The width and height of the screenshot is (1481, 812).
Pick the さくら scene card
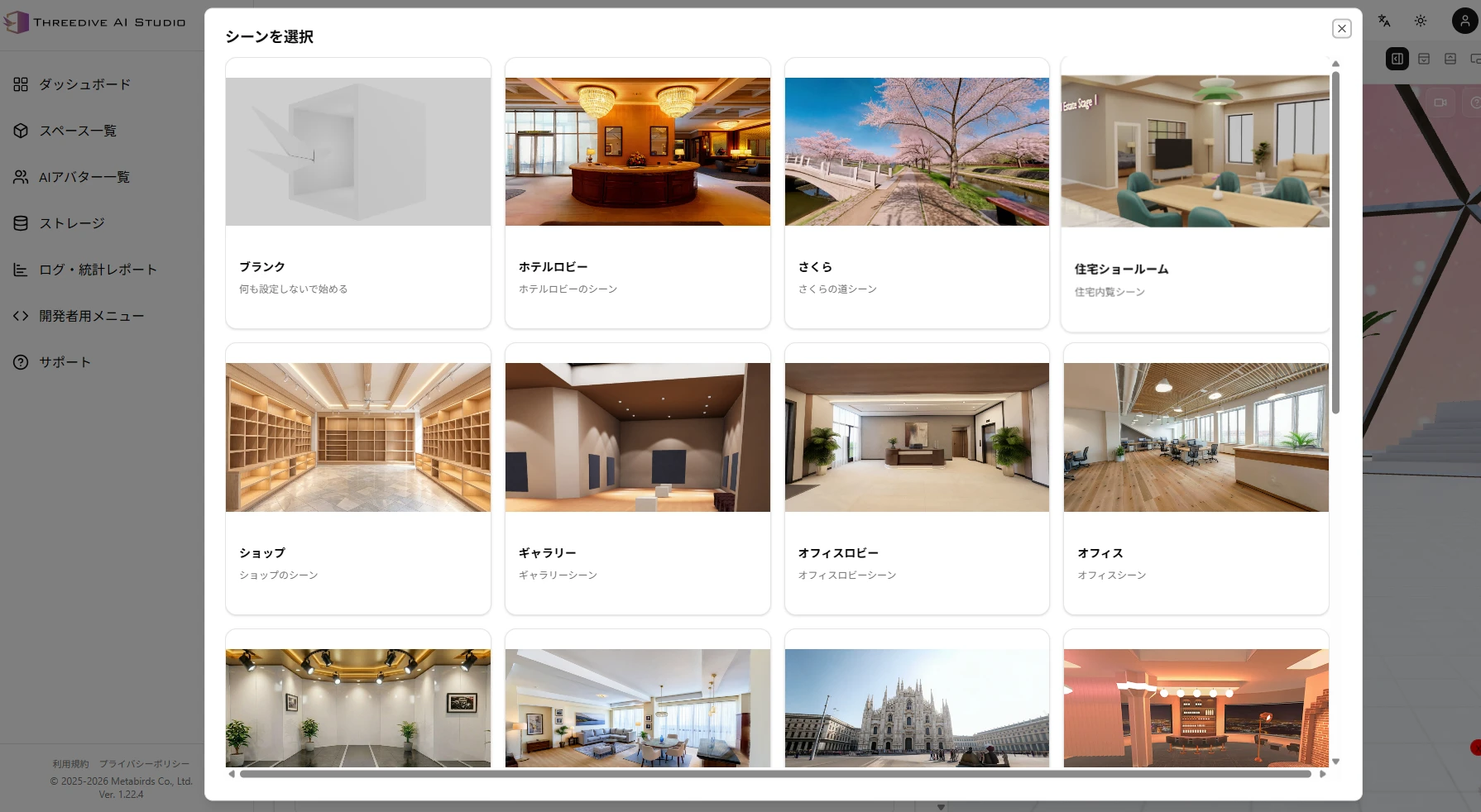coord(917,193)
